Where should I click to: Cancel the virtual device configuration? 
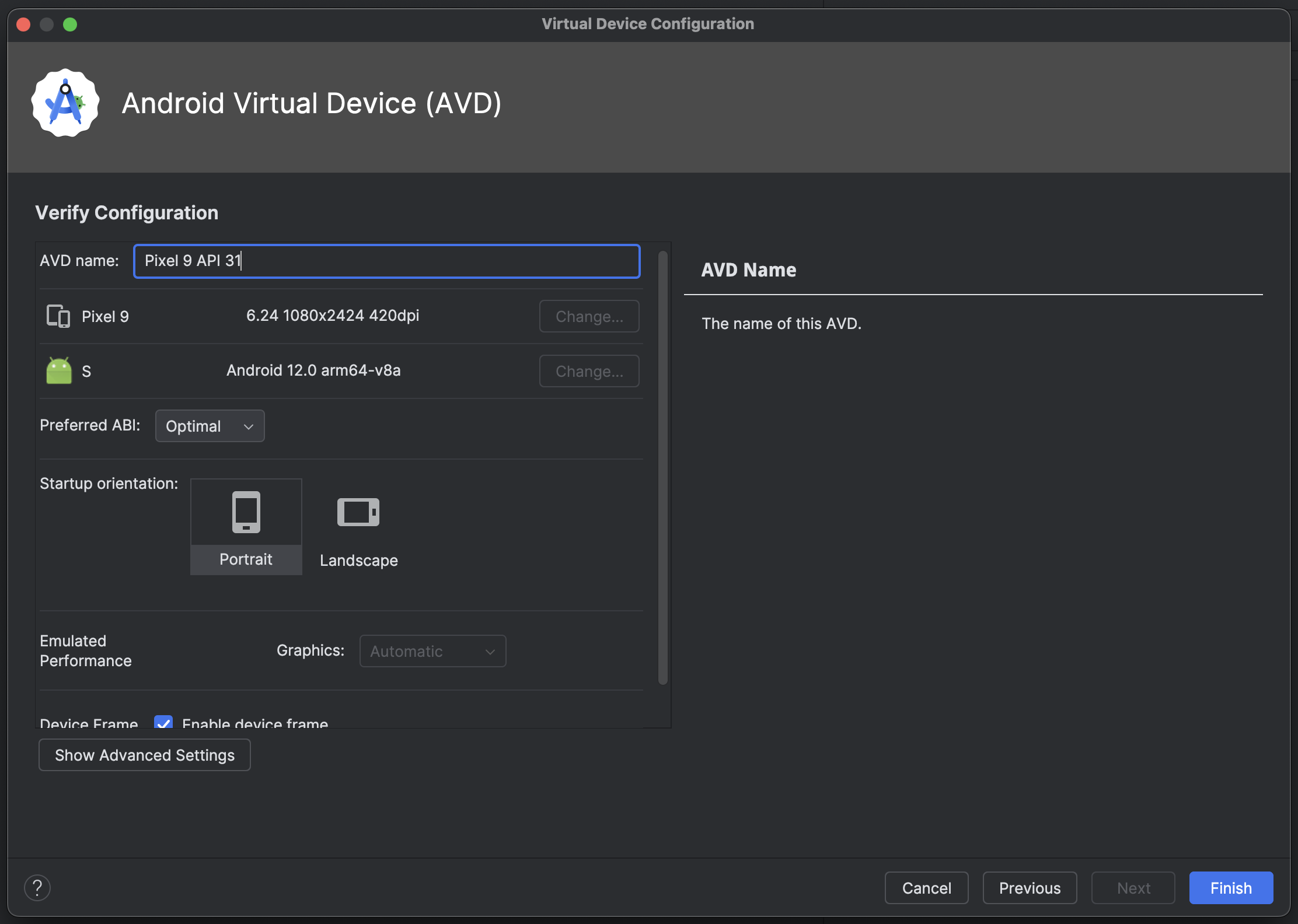point(927,888)
